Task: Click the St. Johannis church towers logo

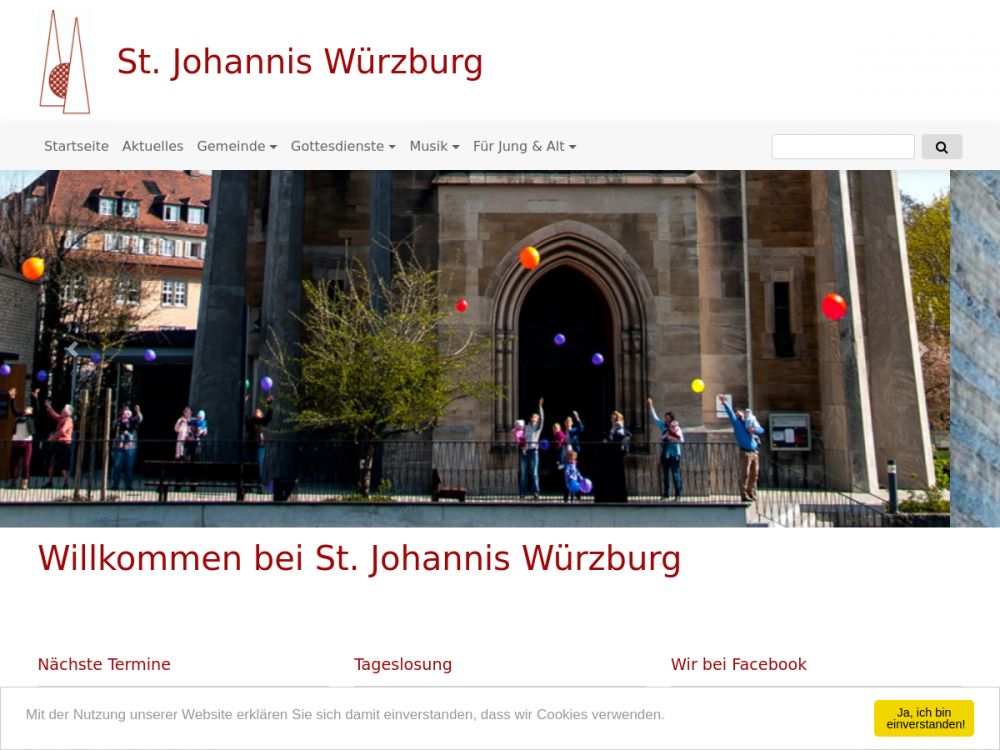Action: click(64, 62)
